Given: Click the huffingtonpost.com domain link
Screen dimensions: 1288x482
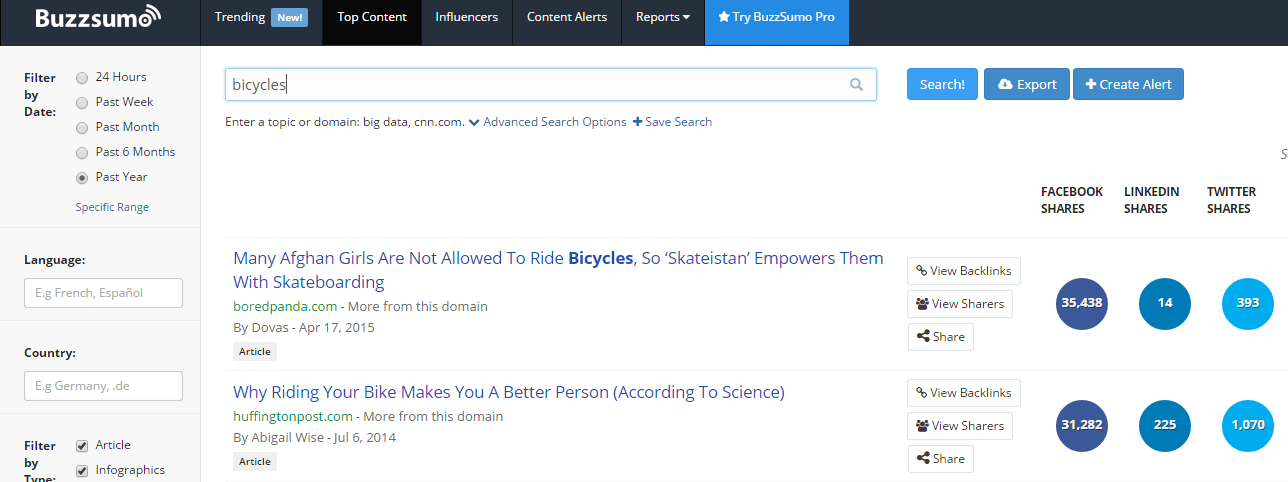Looking at the screenshot, I should 293,416.
